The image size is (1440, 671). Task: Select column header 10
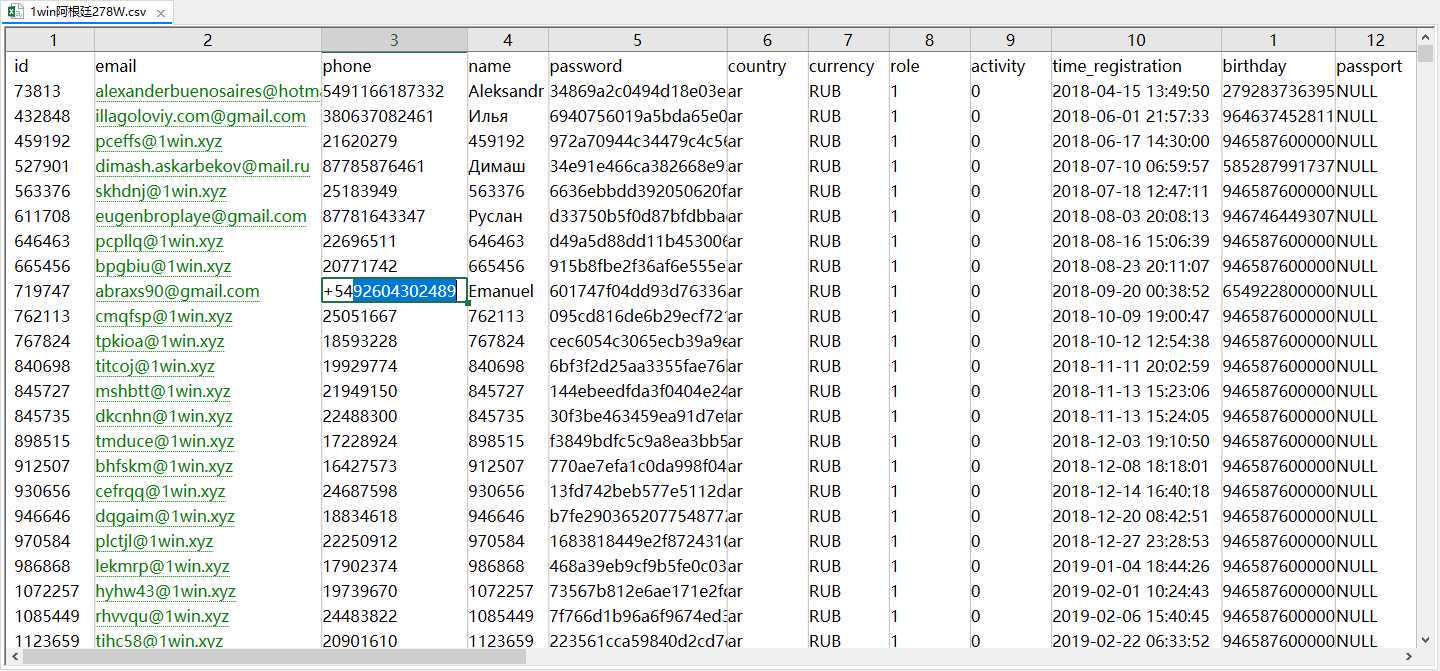pos(1136,40)
